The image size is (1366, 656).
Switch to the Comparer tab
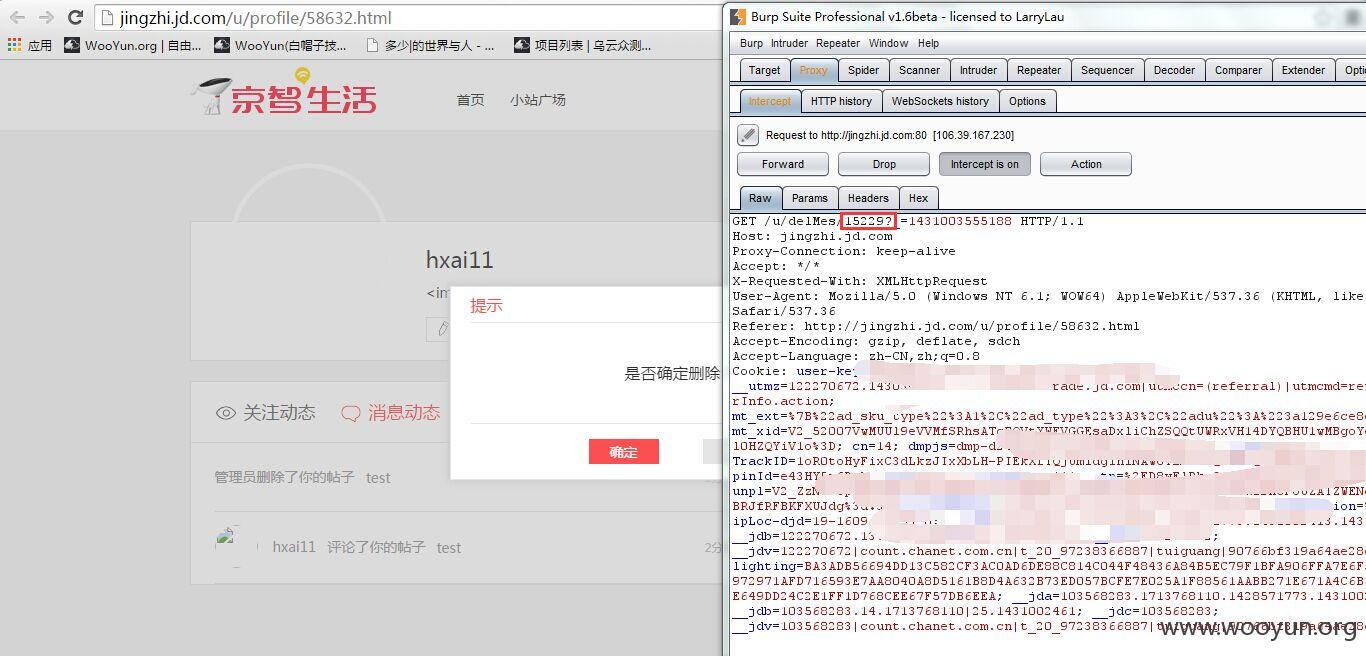tap(1238, 70)
